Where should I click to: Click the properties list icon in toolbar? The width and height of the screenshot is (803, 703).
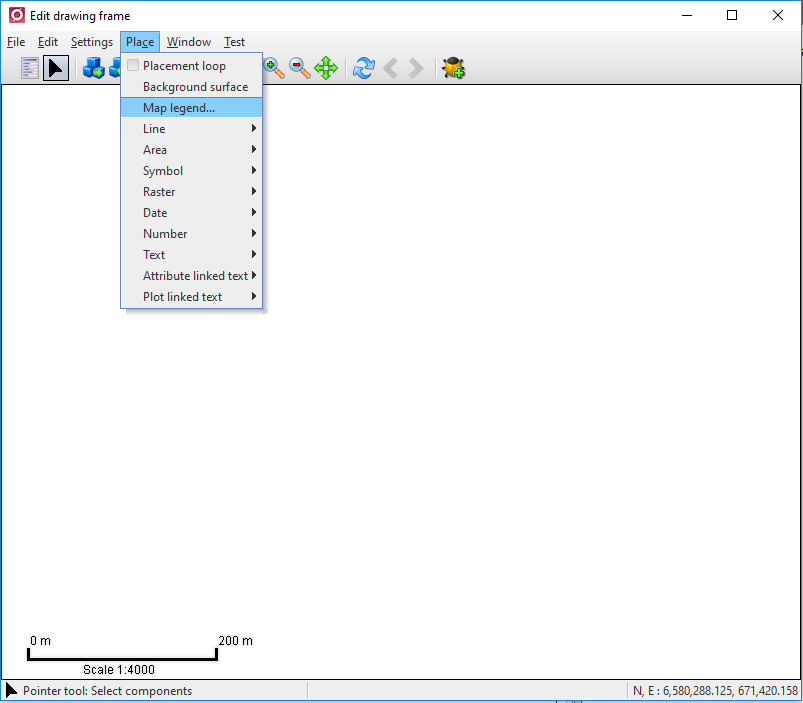[30, 68]
